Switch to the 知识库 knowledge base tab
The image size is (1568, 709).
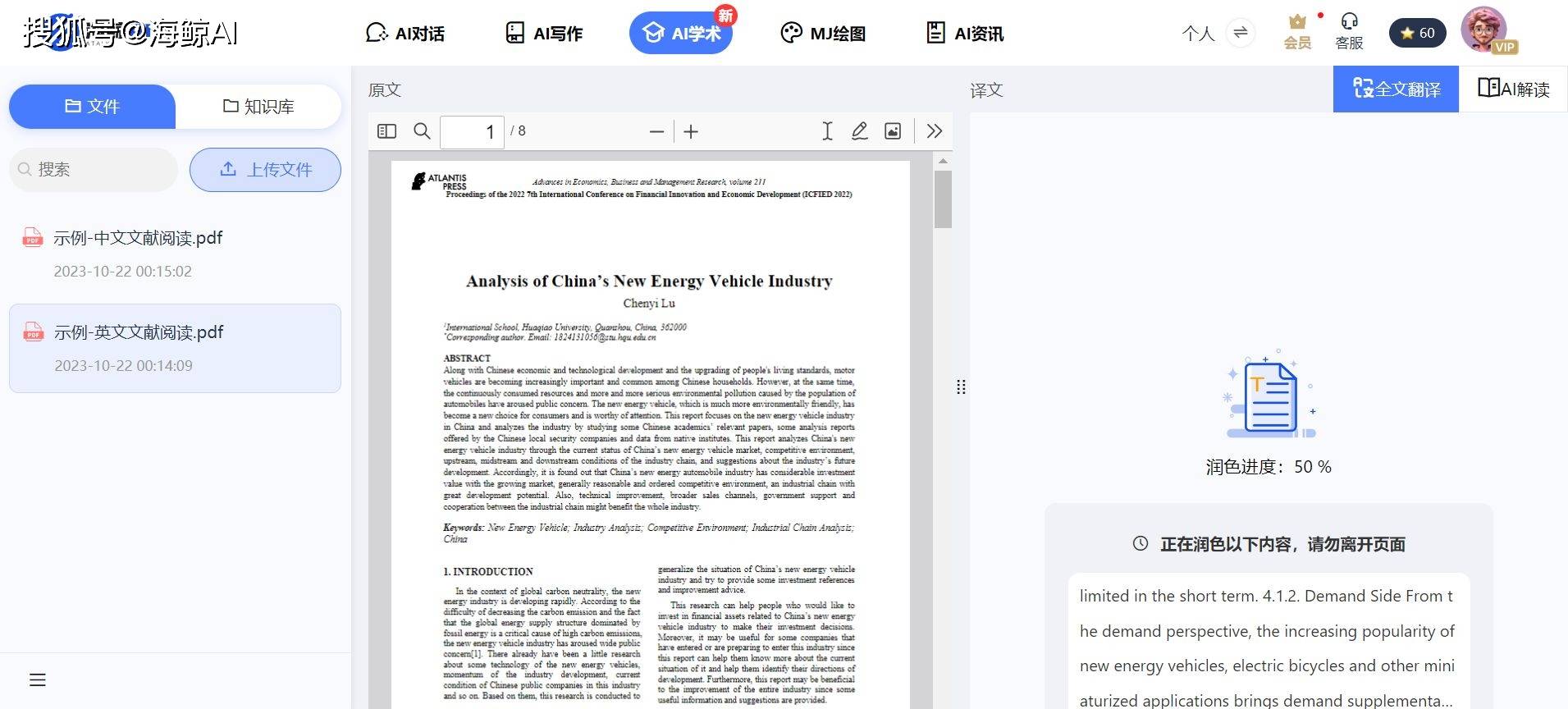[258, 107]
